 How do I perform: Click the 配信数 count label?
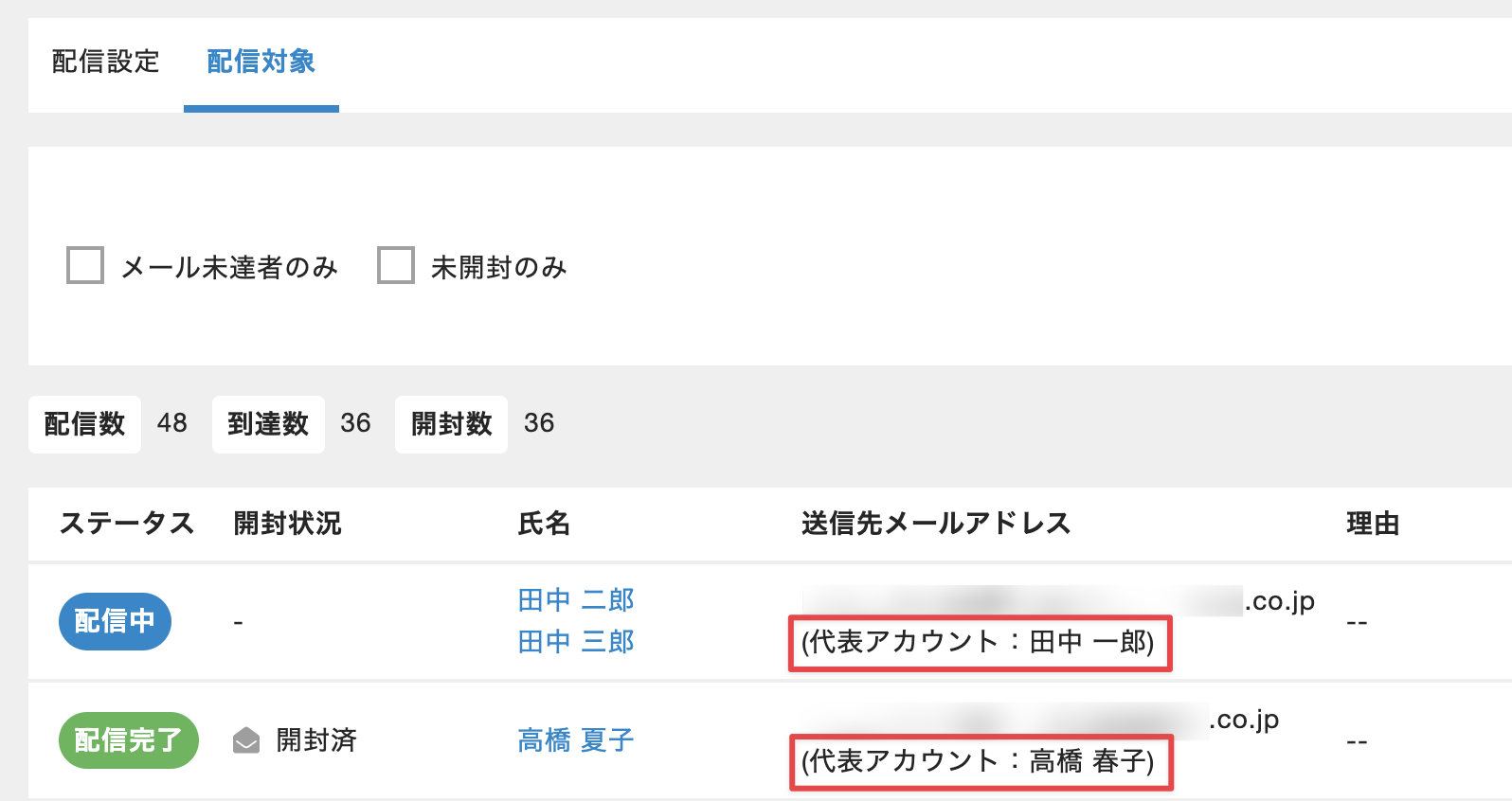coord(84,424)
